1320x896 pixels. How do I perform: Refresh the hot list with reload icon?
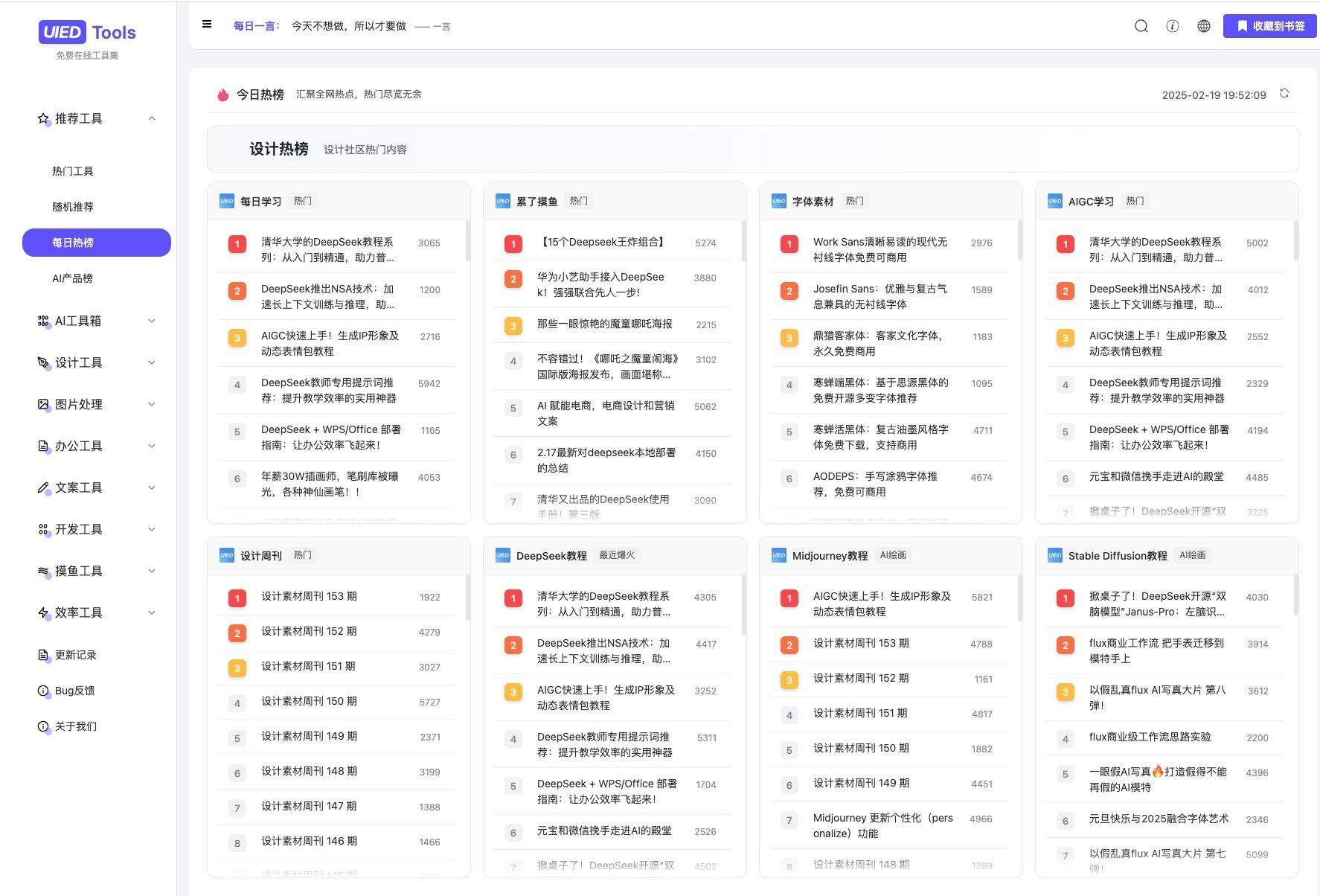click(x=1284, y=93)
